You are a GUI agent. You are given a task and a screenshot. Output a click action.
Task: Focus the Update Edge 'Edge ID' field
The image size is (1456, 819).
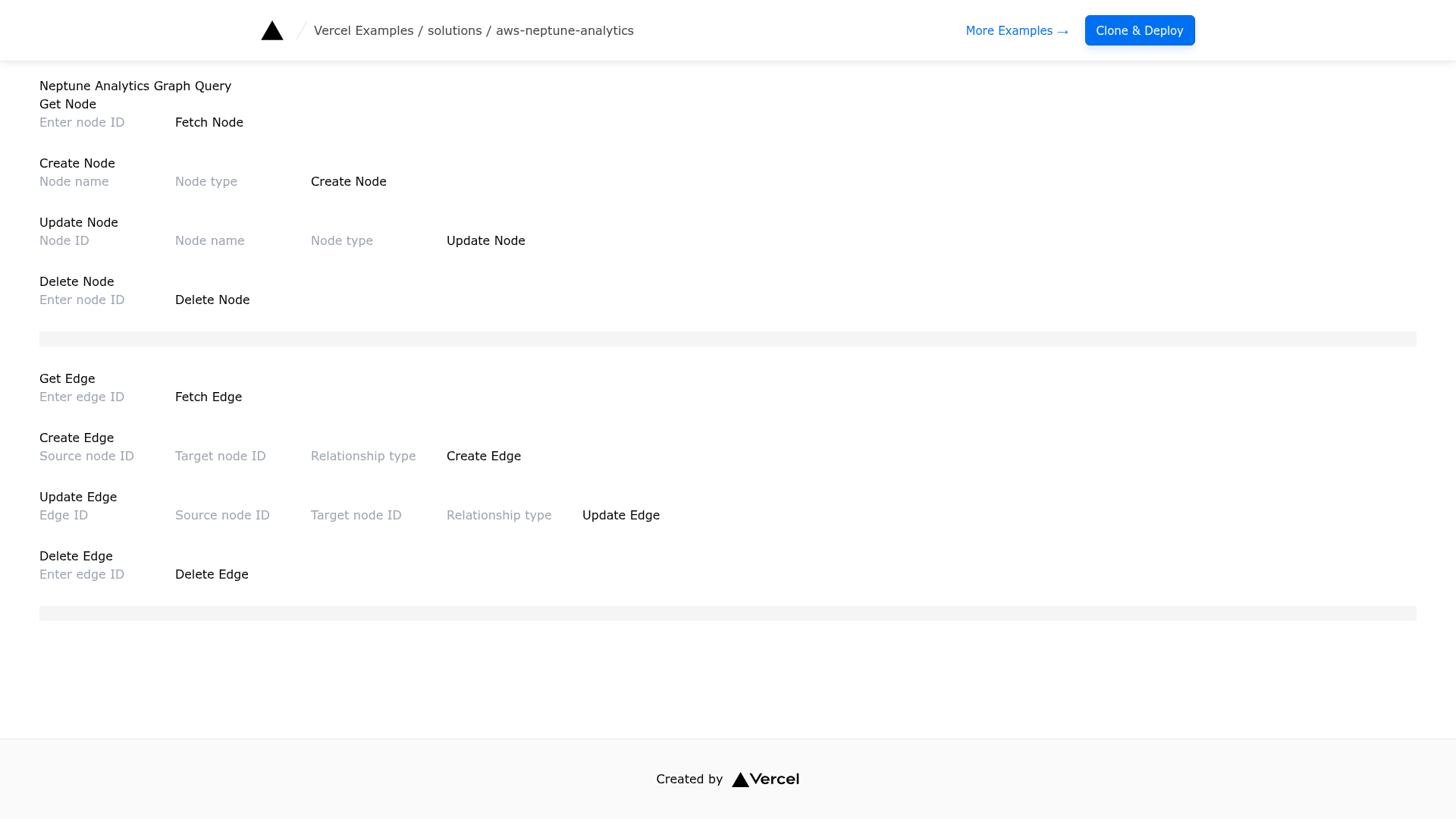107,515
